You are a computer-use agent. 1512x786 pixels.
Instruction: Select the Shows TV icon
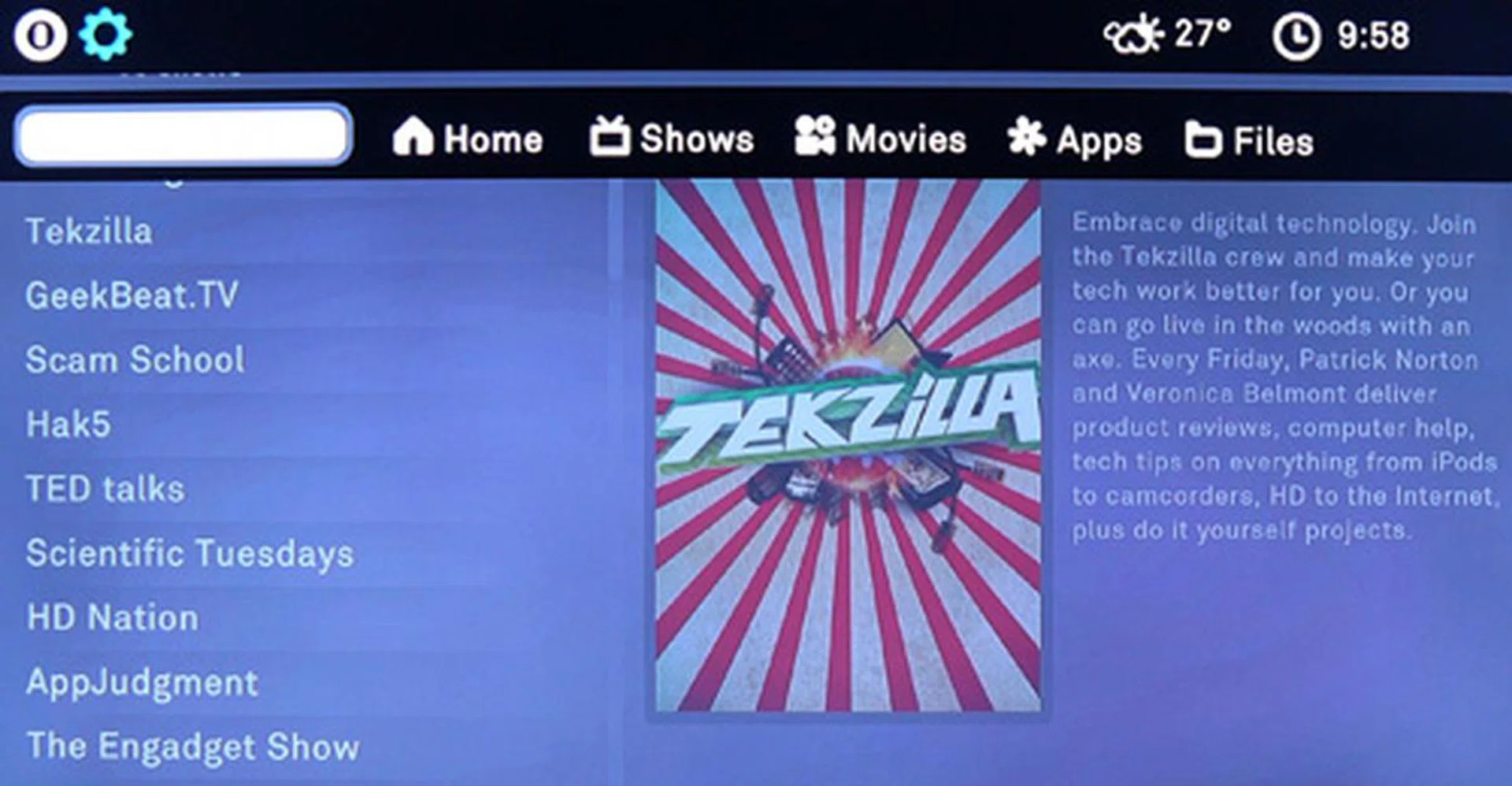tap(610, 136)
